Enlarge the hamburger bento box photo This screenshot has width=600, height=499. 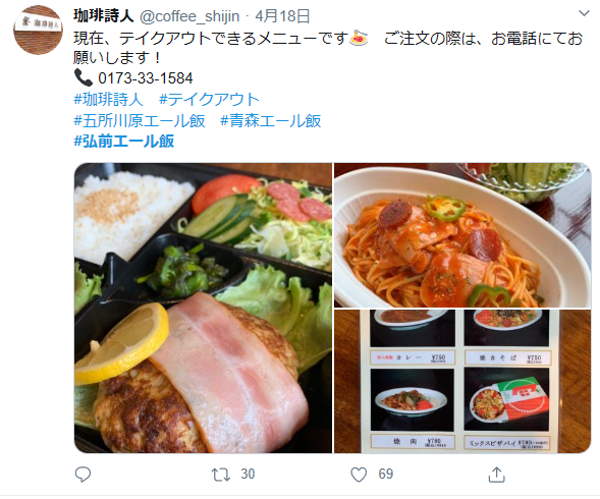(x=203, y=308)
